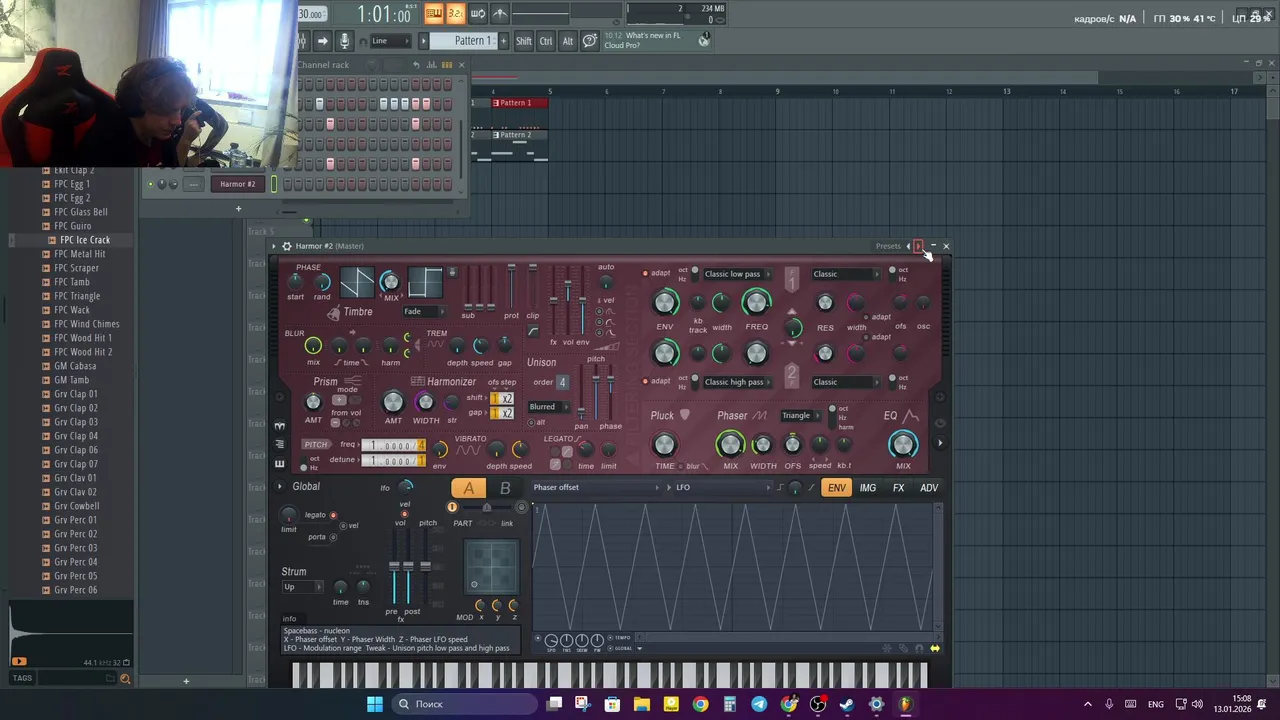Open the Line snap mode dropdown
This screenshot has width=1280, height=720.
[x=390, y=41]
